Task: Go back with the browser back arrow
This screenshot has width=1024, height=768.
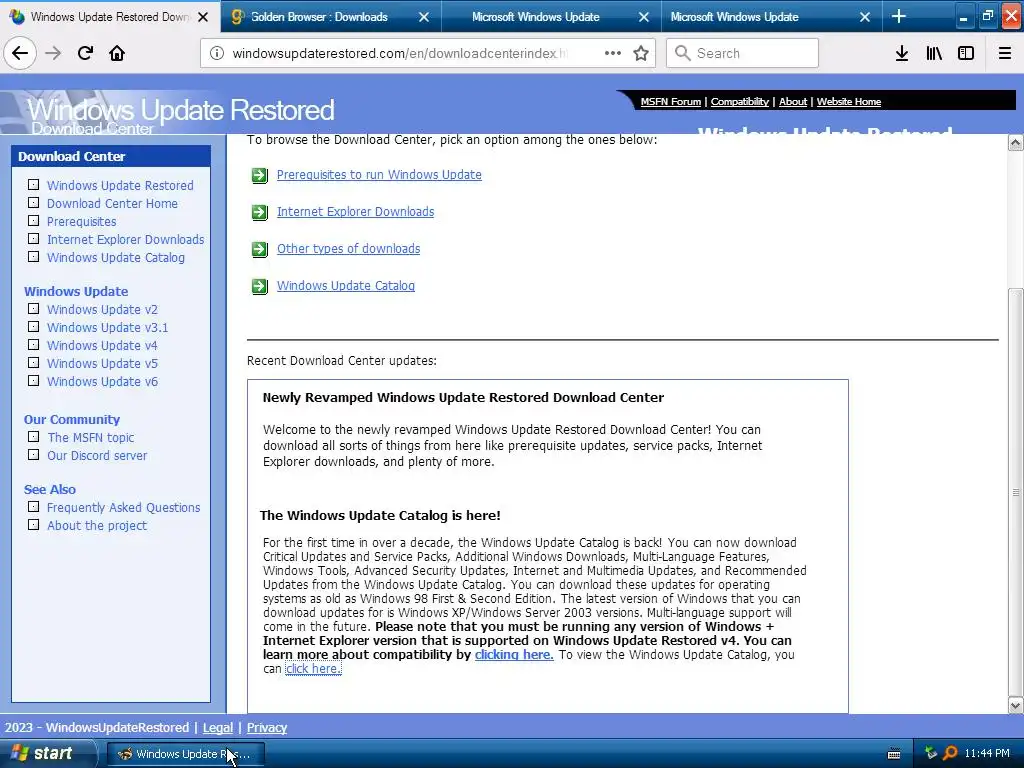Action: 20,54
